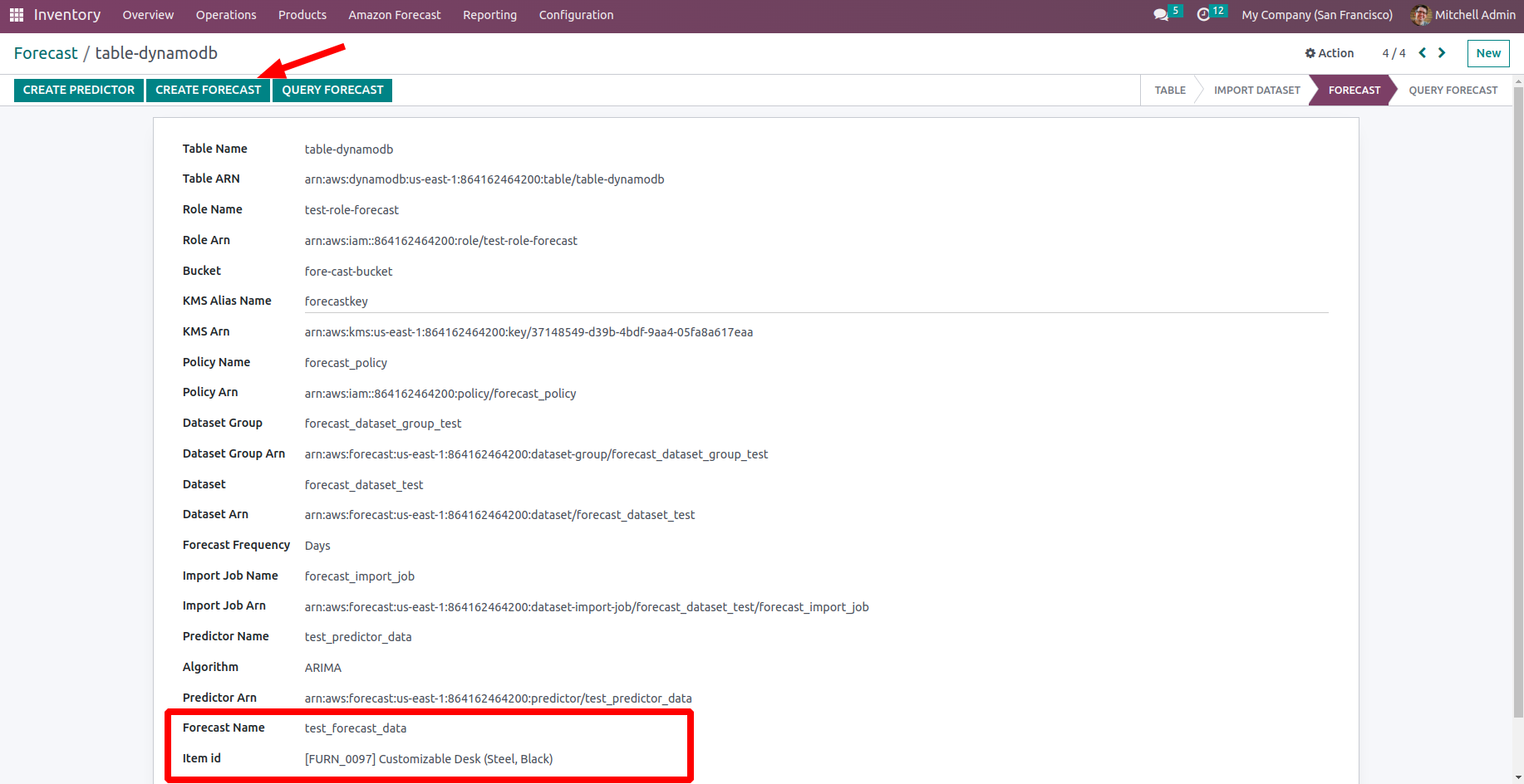The height and width of the screenshot is (784, 1524).
Task: Open the Overview menu
Action: coord(148,15)
